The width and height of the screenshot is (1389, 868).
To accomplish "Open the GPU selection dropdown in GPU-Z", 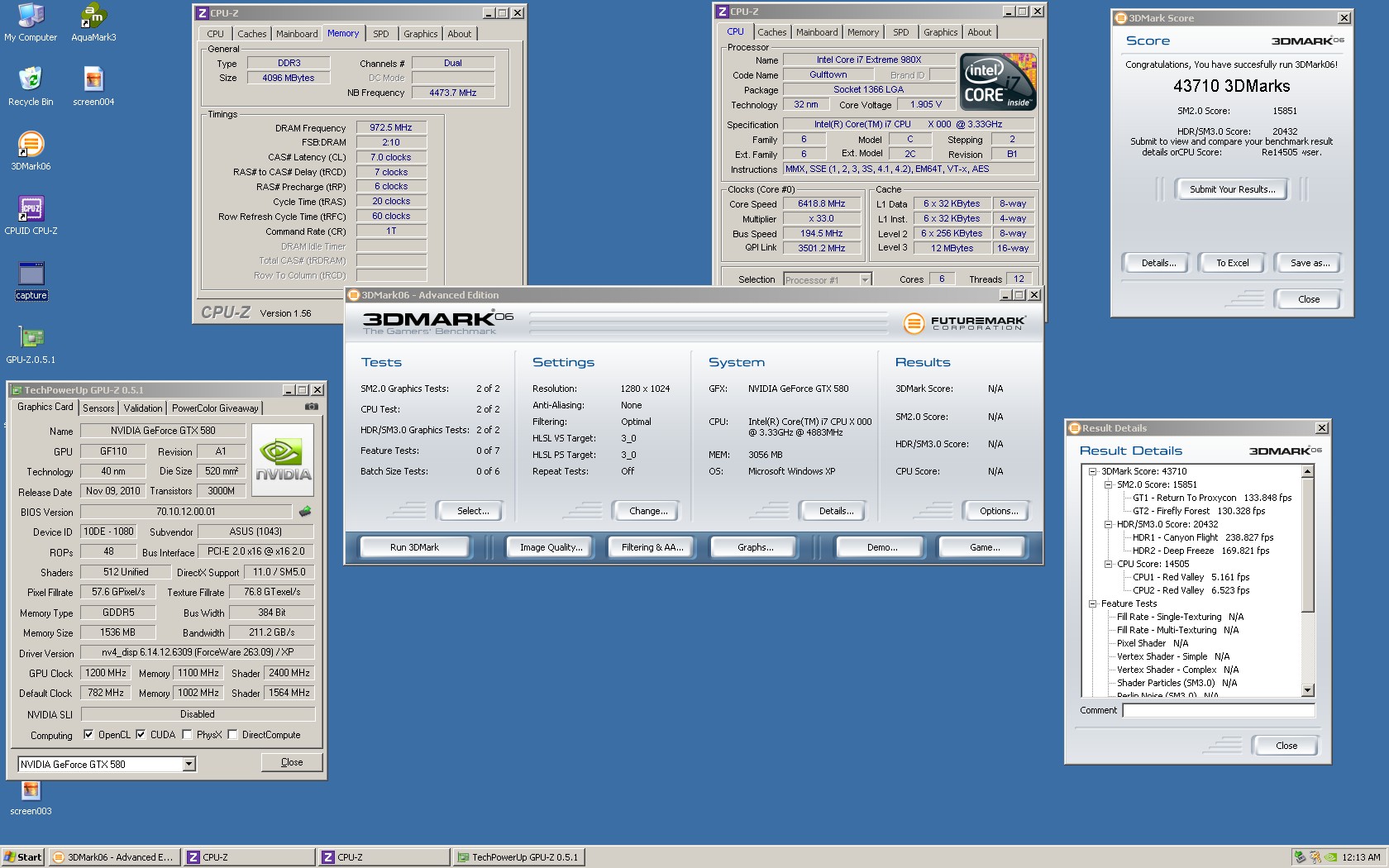I will 189,765.
